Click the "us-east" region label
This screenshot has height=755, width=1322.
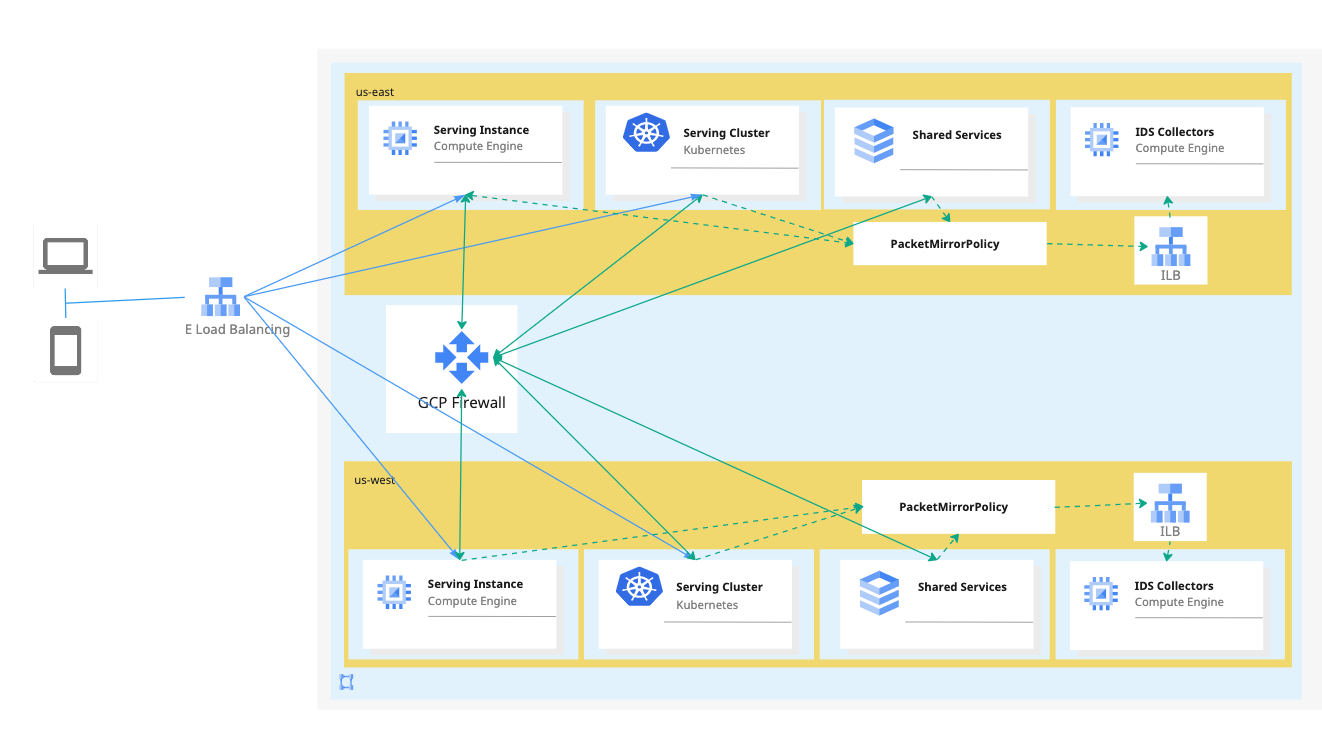pos(375,92)
